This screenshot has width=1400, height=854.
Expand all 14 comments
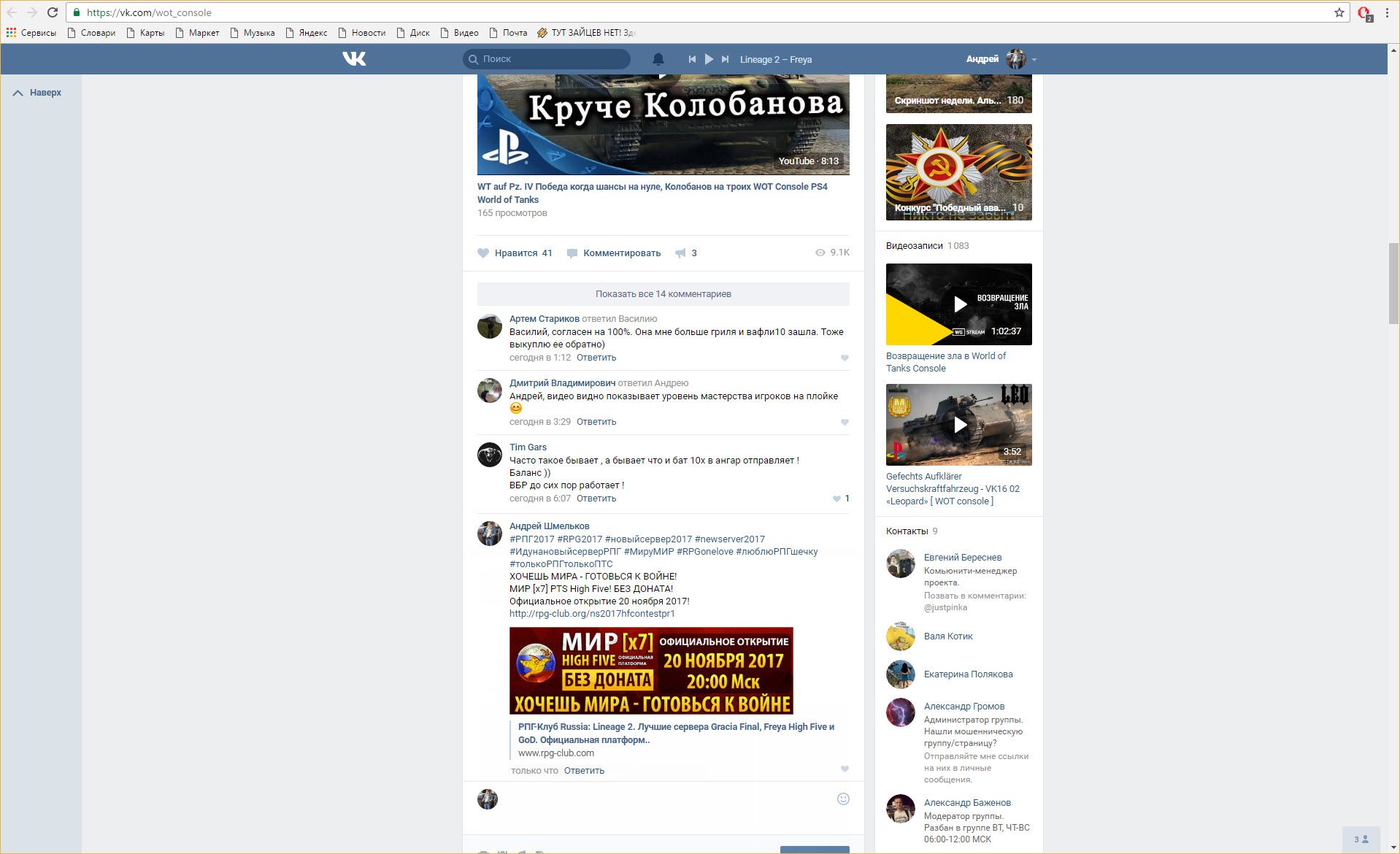coord(663,294)
